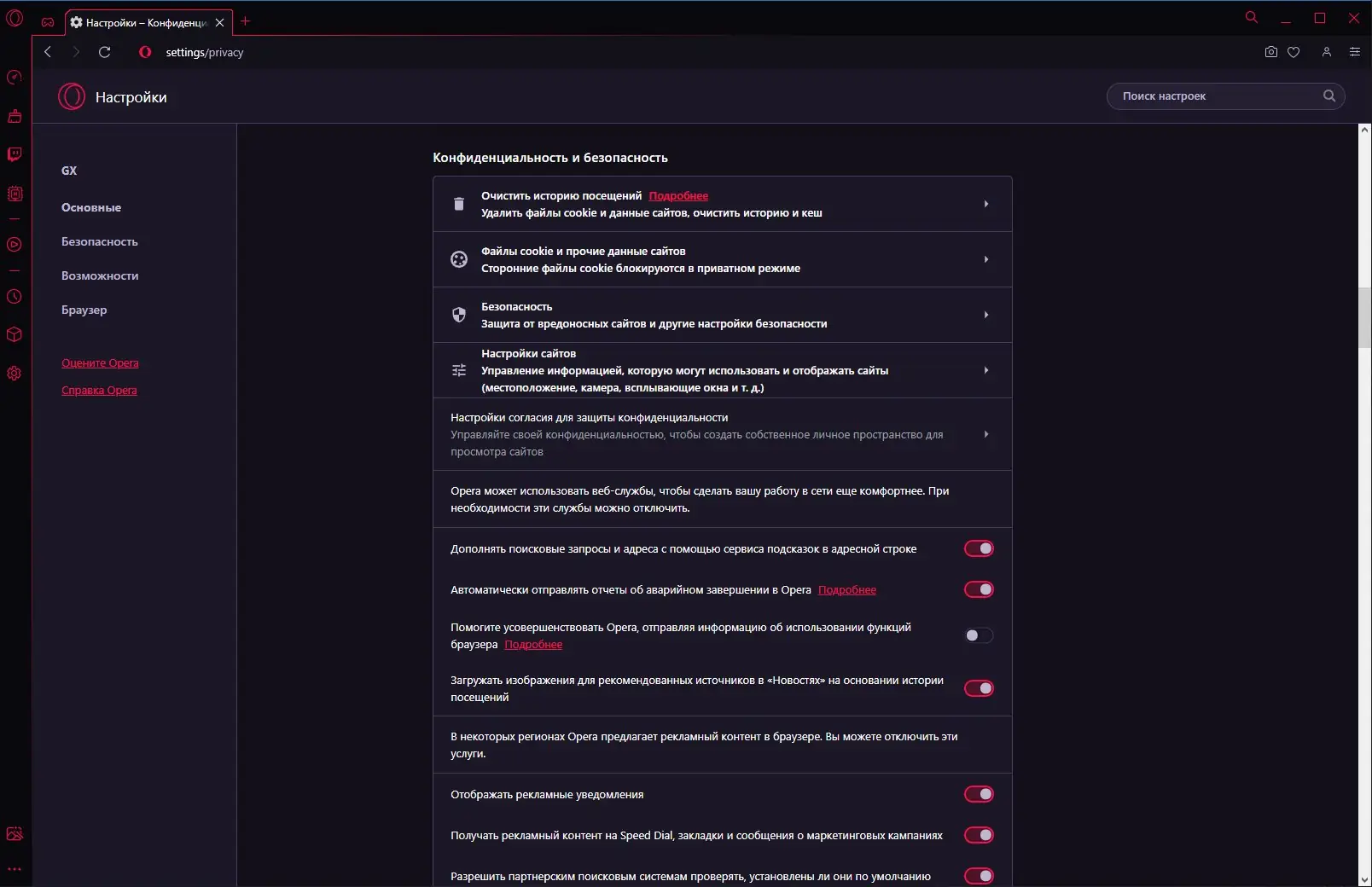Screen dimensions: 1372x887
Task: Click the Конфиденциальность и безопасность heading
Action: coord(550,158)
